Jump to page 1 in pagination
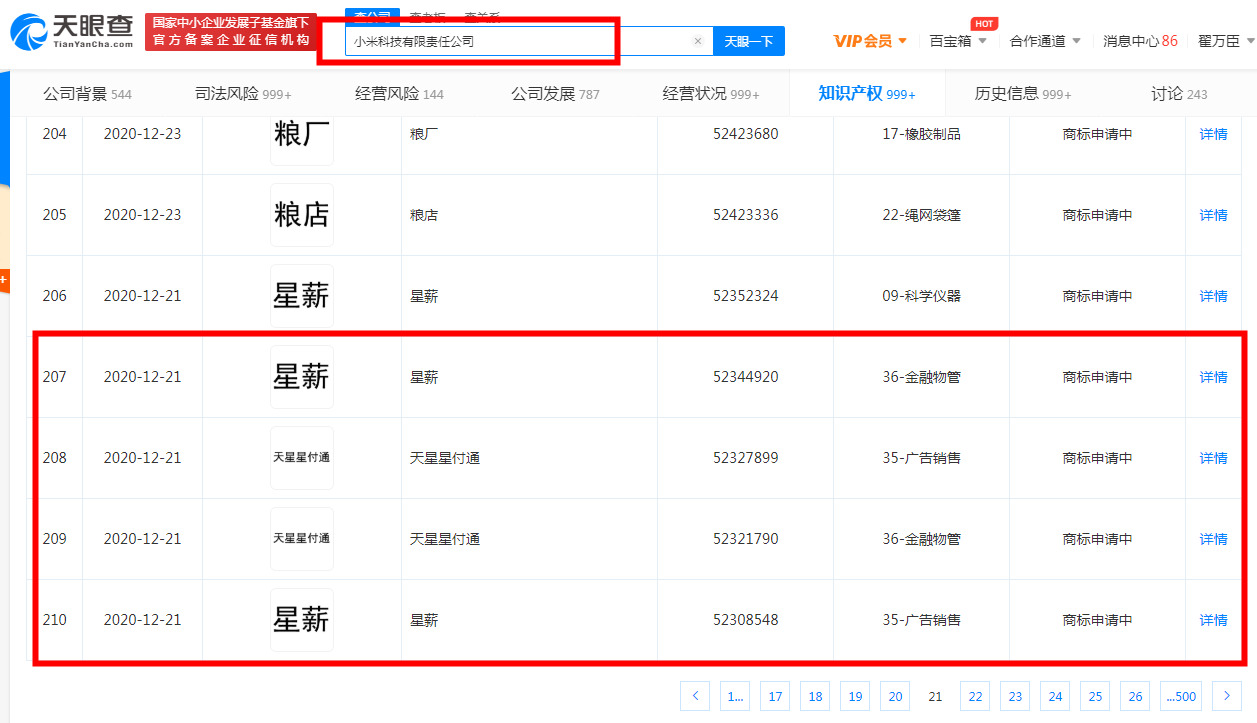This screenshot has width=1257, height=723. pyautogui.click(x=735, y=696)
